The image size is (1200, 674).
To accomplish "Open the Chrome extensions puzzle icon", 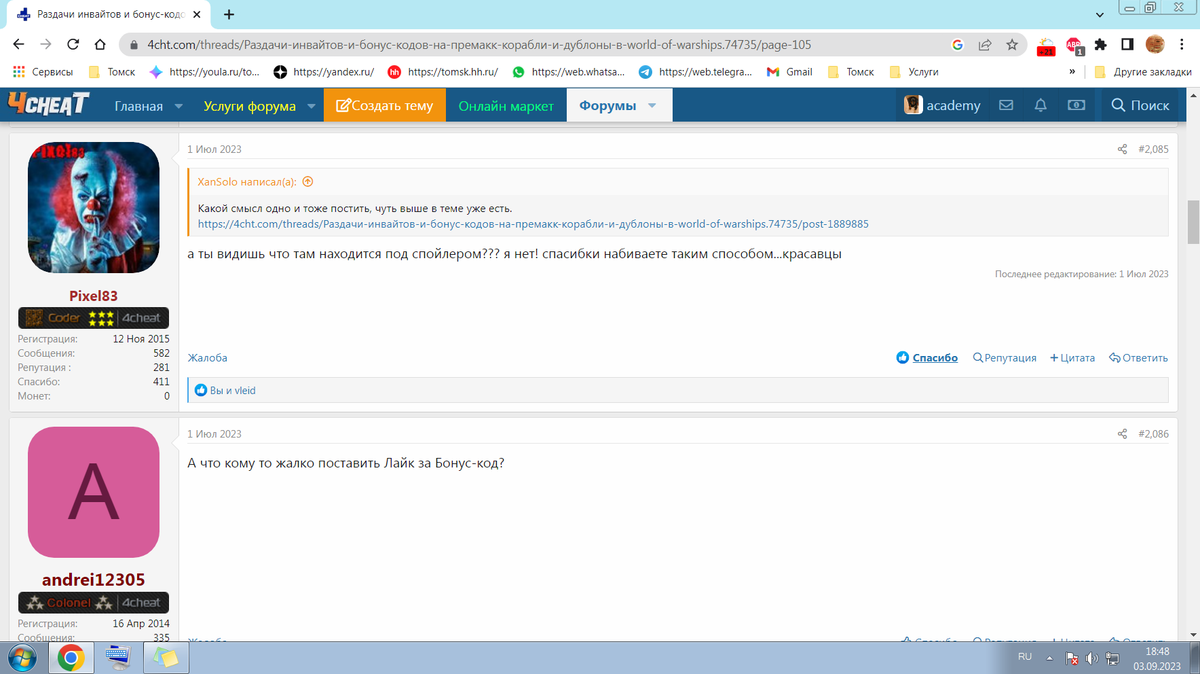I will [x=1101, y=45].
